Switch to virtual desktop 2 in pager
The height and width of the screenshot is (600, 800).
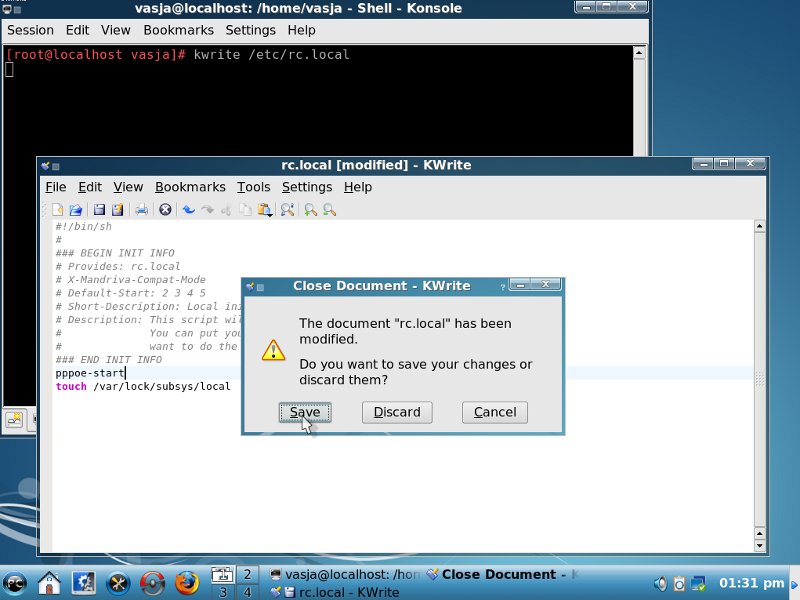pos(247,574)
